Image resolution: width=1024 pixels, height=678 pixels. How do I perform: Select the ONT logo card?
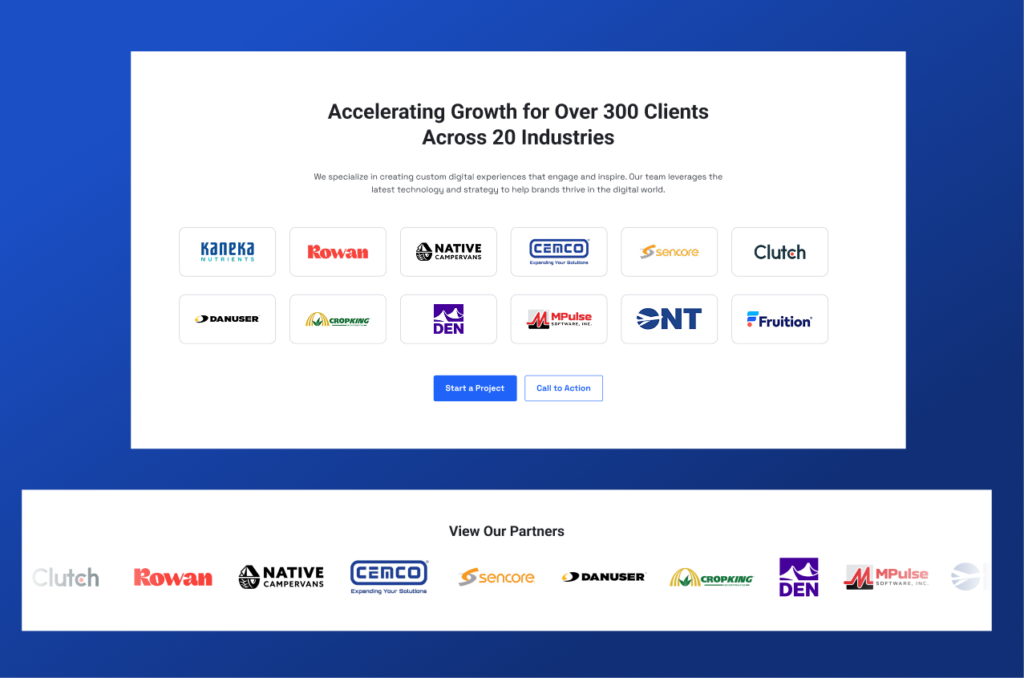pyautogui.click(x=669, y=319)
